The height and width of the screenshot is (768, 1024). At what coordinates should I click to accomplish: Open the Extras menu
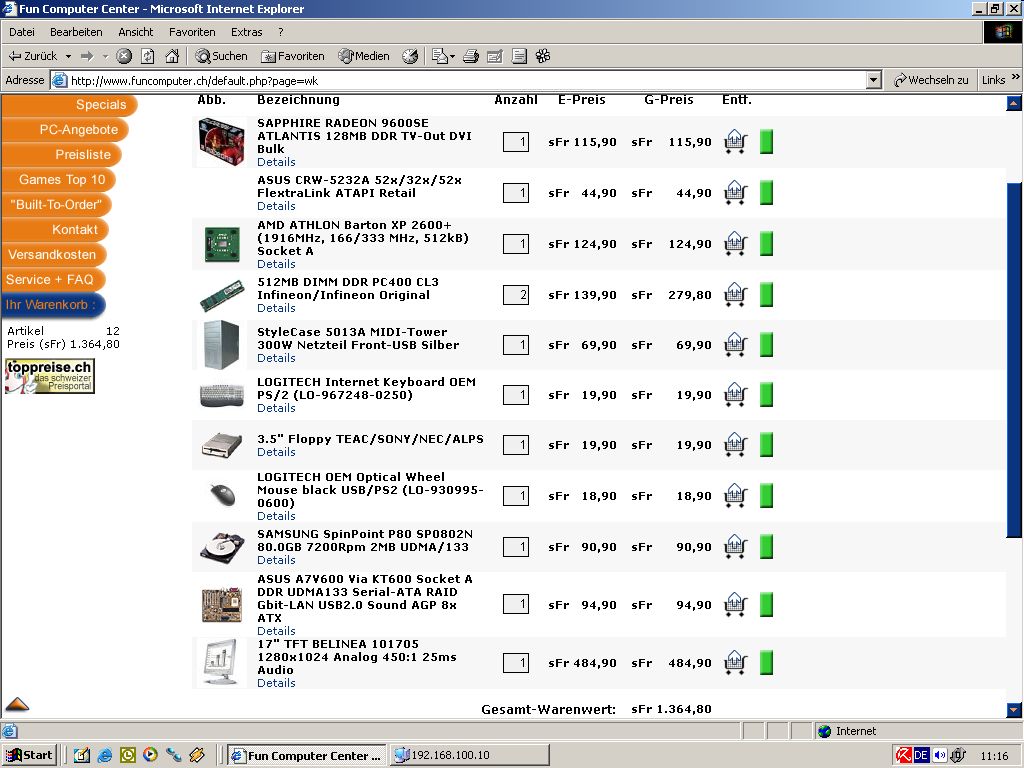click(x=246, y=32)
